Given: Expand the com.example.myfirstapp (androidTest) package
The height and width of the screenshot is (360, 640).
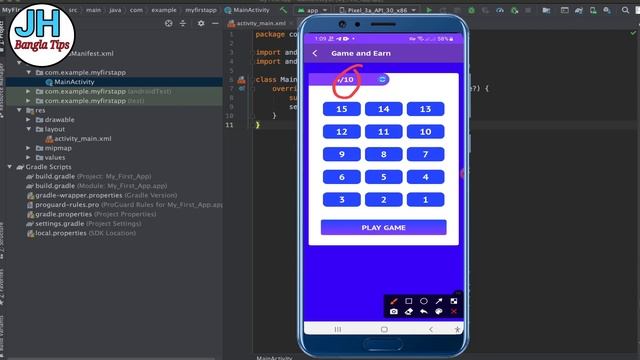Looking at the screenshot, I should click(29, 91).
